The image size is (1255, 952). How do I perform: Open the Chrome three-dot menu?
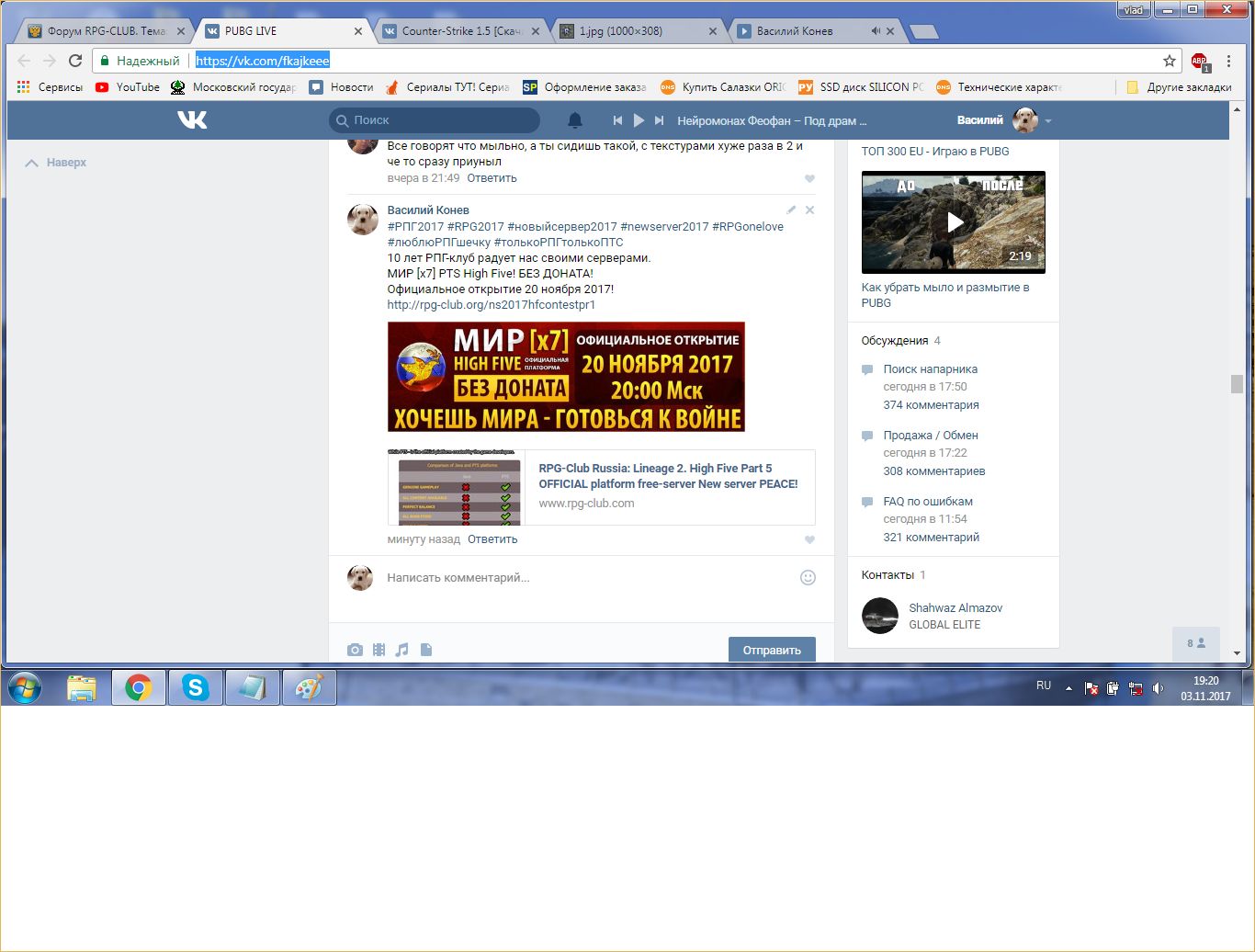1228,61
